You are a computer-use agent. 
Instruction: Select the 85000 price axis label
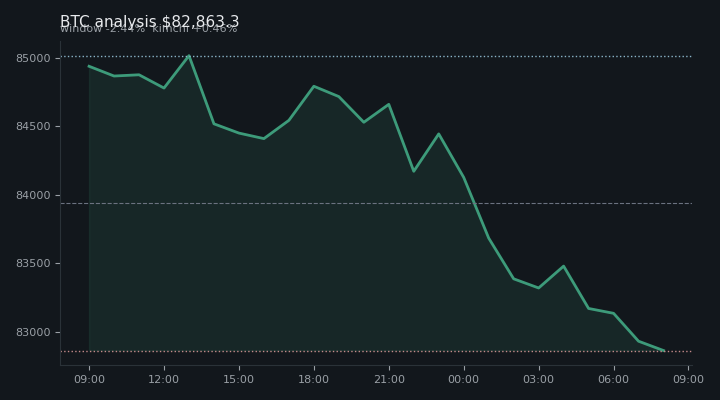(33, 58)
